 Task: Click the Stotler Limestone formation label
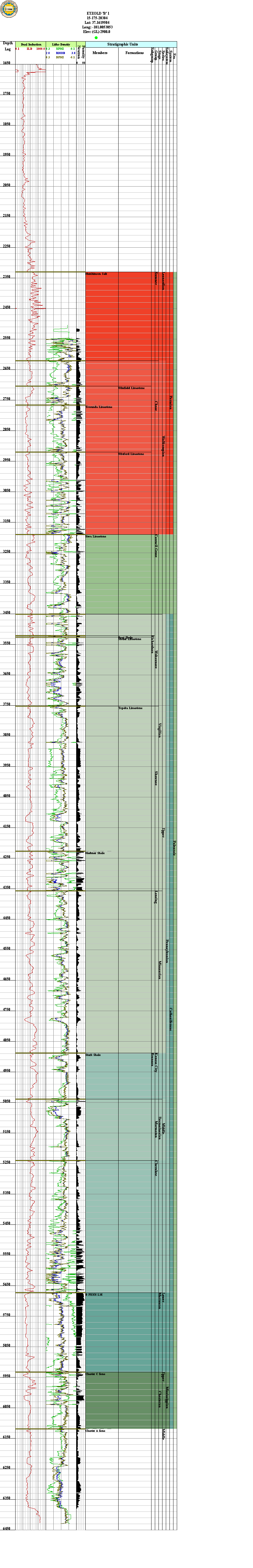pyautogui.click(x=130, y=639)
